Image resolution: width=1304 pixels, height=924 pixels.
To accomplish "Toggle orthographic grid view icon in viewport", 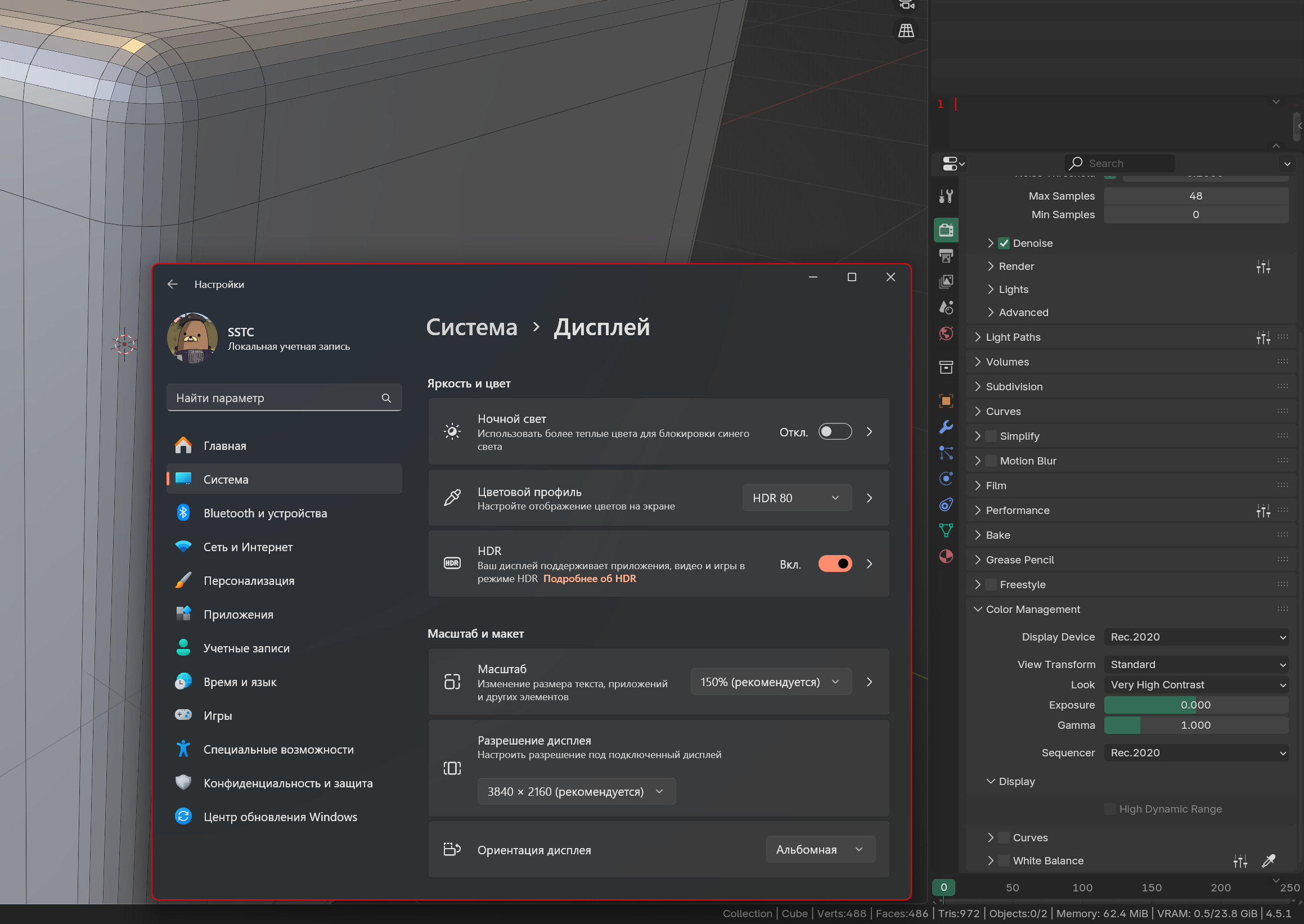I will click(906, 30).
